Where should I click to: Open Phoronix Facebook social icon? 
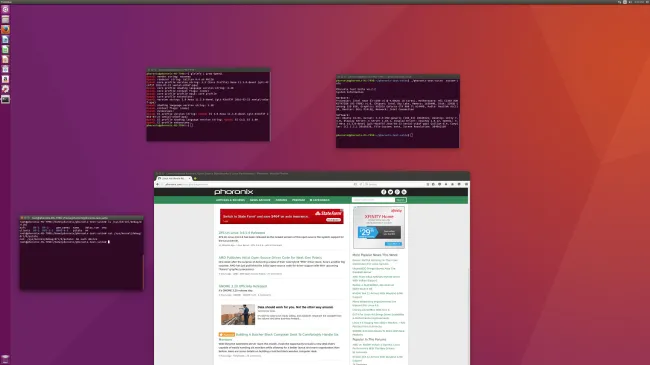(x=383, y=192)
